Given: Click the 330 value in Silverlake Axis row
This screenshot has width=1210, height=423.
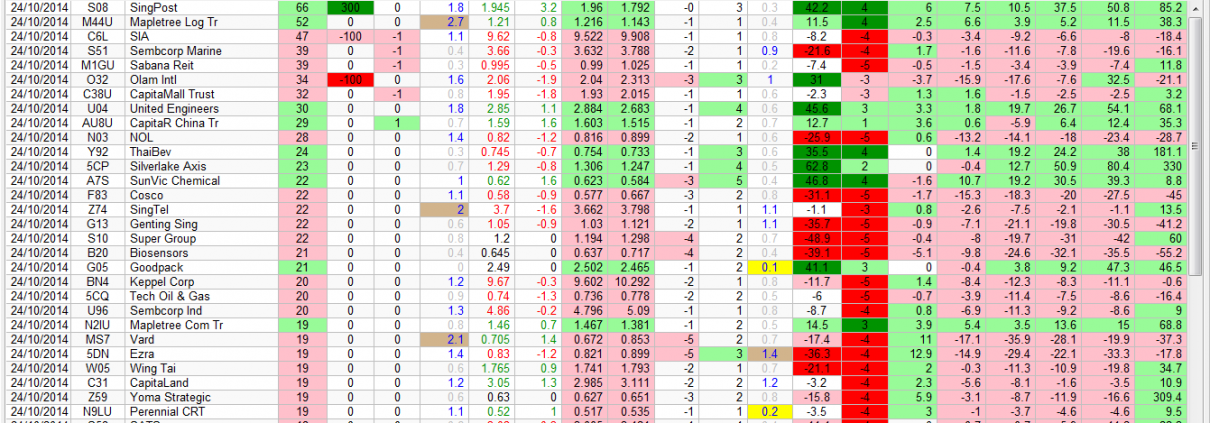Looking at the screenshot, I should [1180, 165].
